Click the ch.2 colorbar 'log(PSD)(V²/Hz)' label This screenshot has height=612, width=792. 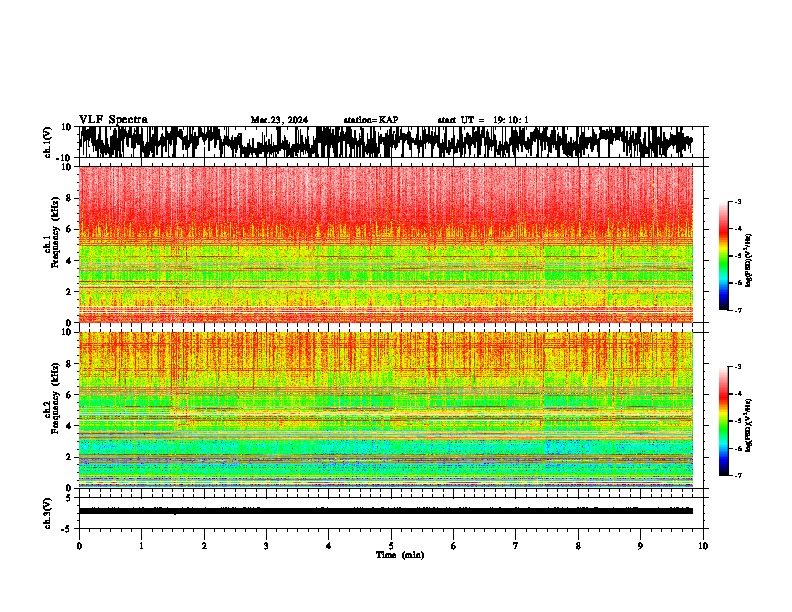(749, 425)
